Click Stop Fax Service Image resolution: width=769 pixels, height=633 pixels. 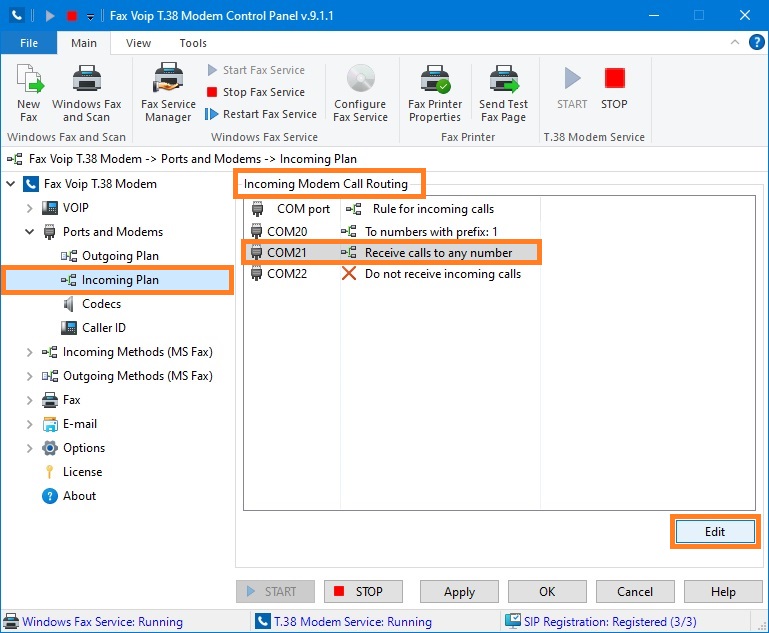pyautogui.click(x=256, y=92)
